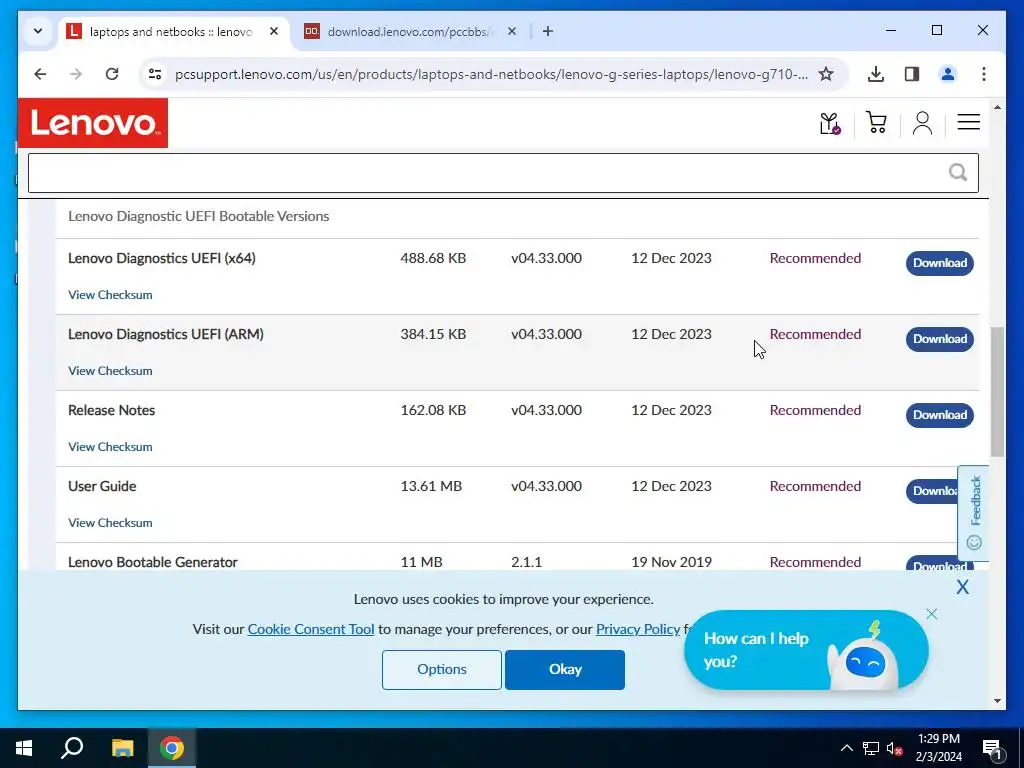
Task: Open File Explorer from the taskbar
Action: coord(122,748)
